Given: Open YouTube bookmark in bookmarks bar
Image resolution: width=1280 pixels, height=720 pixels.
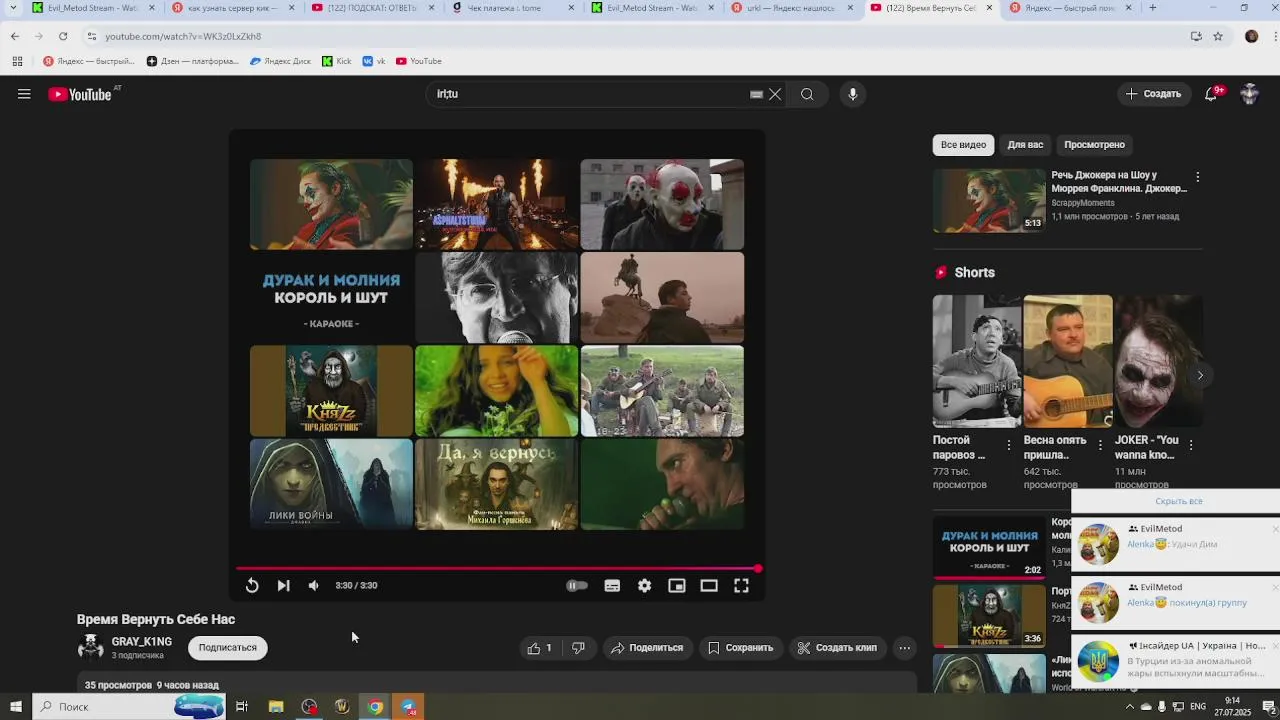Looking at the screenshot, I should pos(418,61).
